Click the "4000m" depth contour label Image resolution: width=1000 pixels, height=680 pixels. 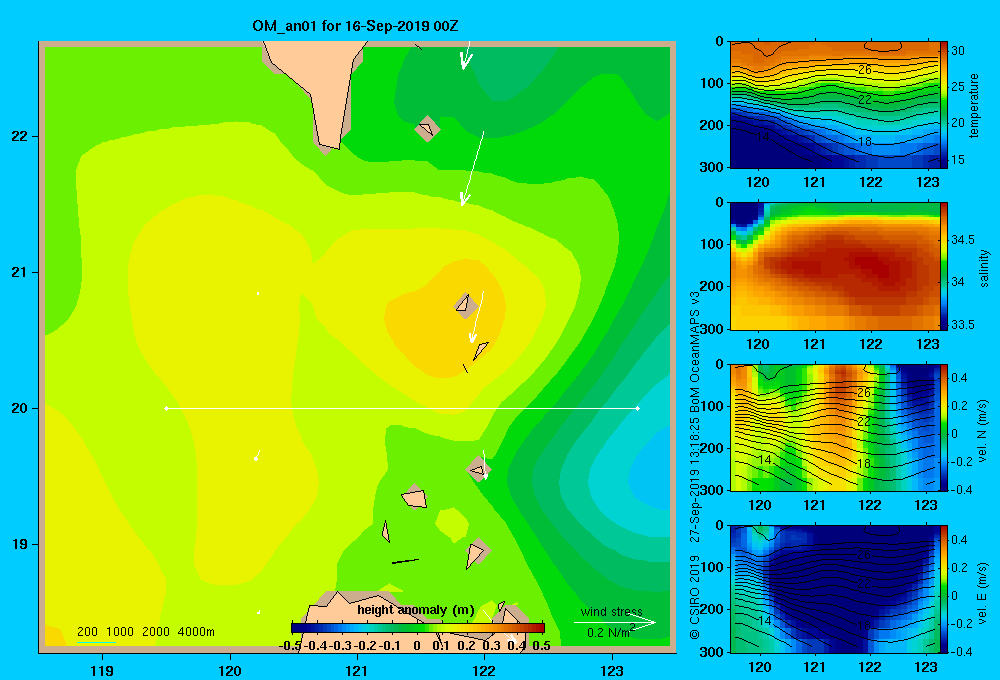coord(196,632)
